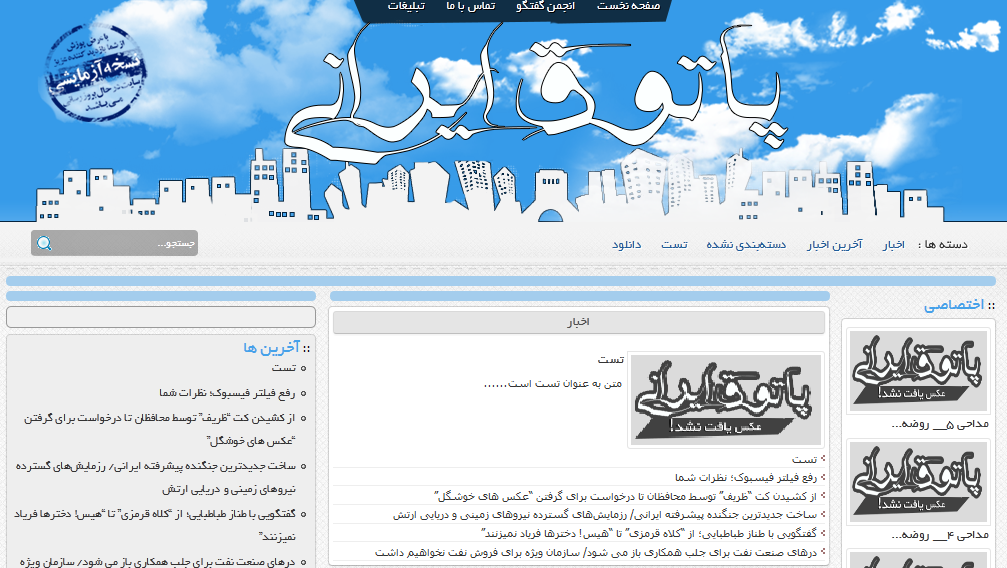1007x568 pixels.
Task: Open انجمن گفتگو from top menu
Action: pyautogui.click(x=547, y=6)
